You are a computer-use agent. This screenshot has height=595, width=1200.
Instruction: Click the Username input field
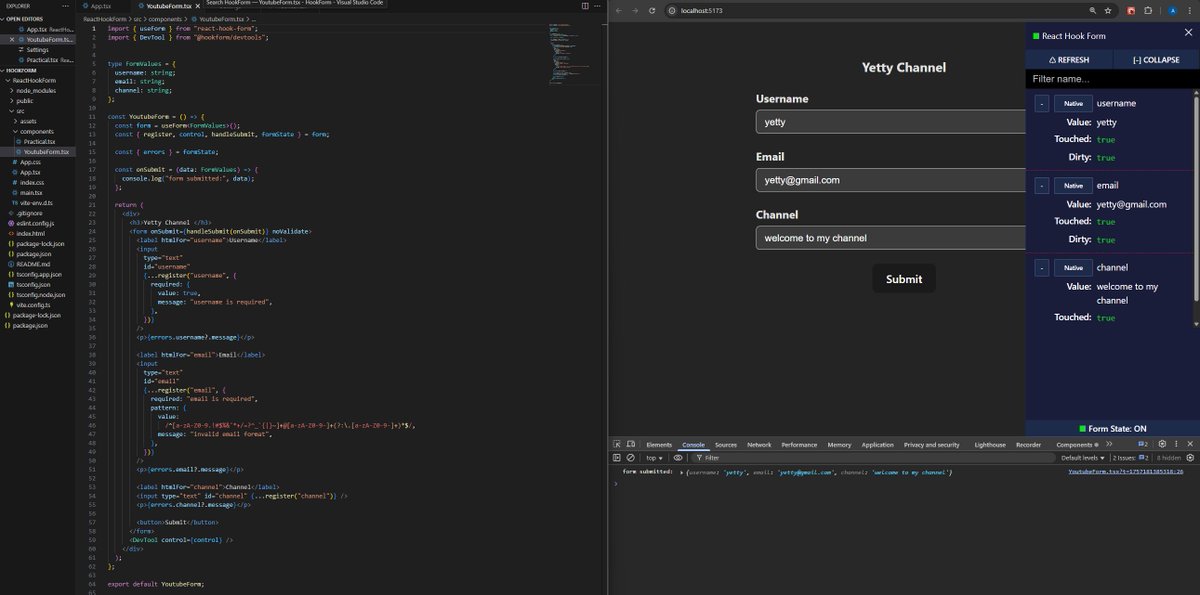891,122
